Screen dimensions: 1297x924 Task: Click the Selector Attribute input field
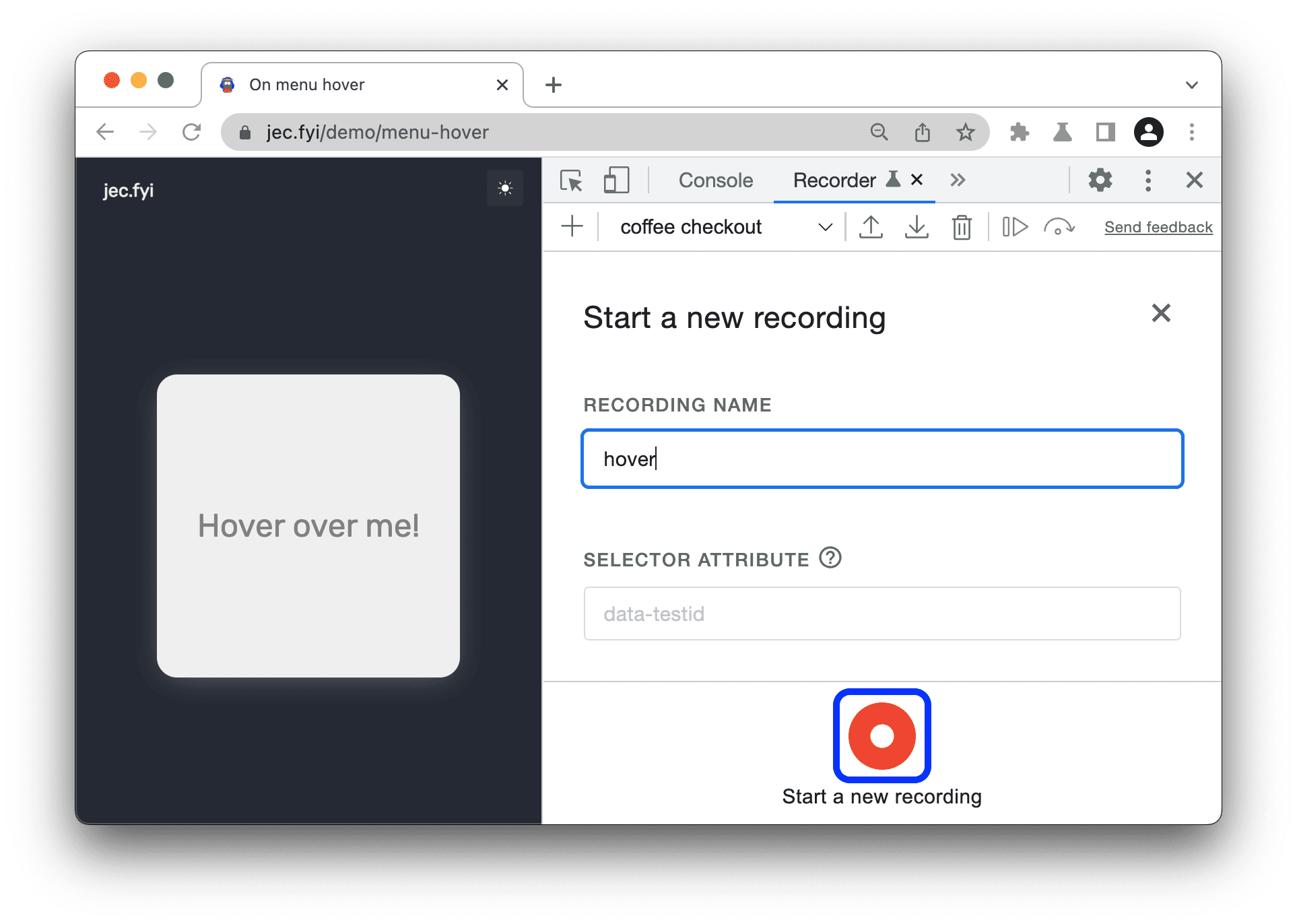pos(882,614)
